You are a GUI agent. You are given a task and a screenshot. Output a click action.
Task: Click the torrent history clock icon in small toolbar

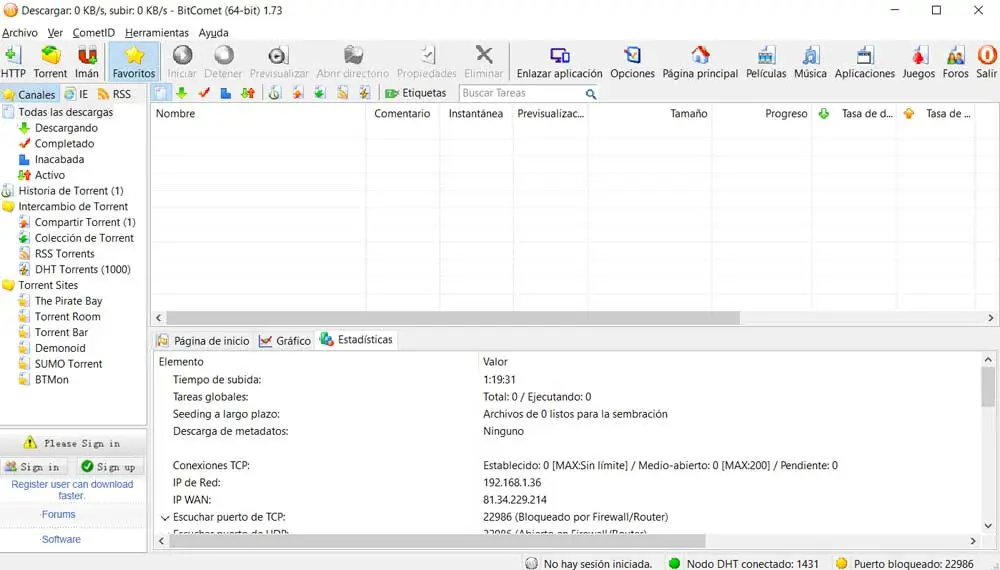(274, 93)
